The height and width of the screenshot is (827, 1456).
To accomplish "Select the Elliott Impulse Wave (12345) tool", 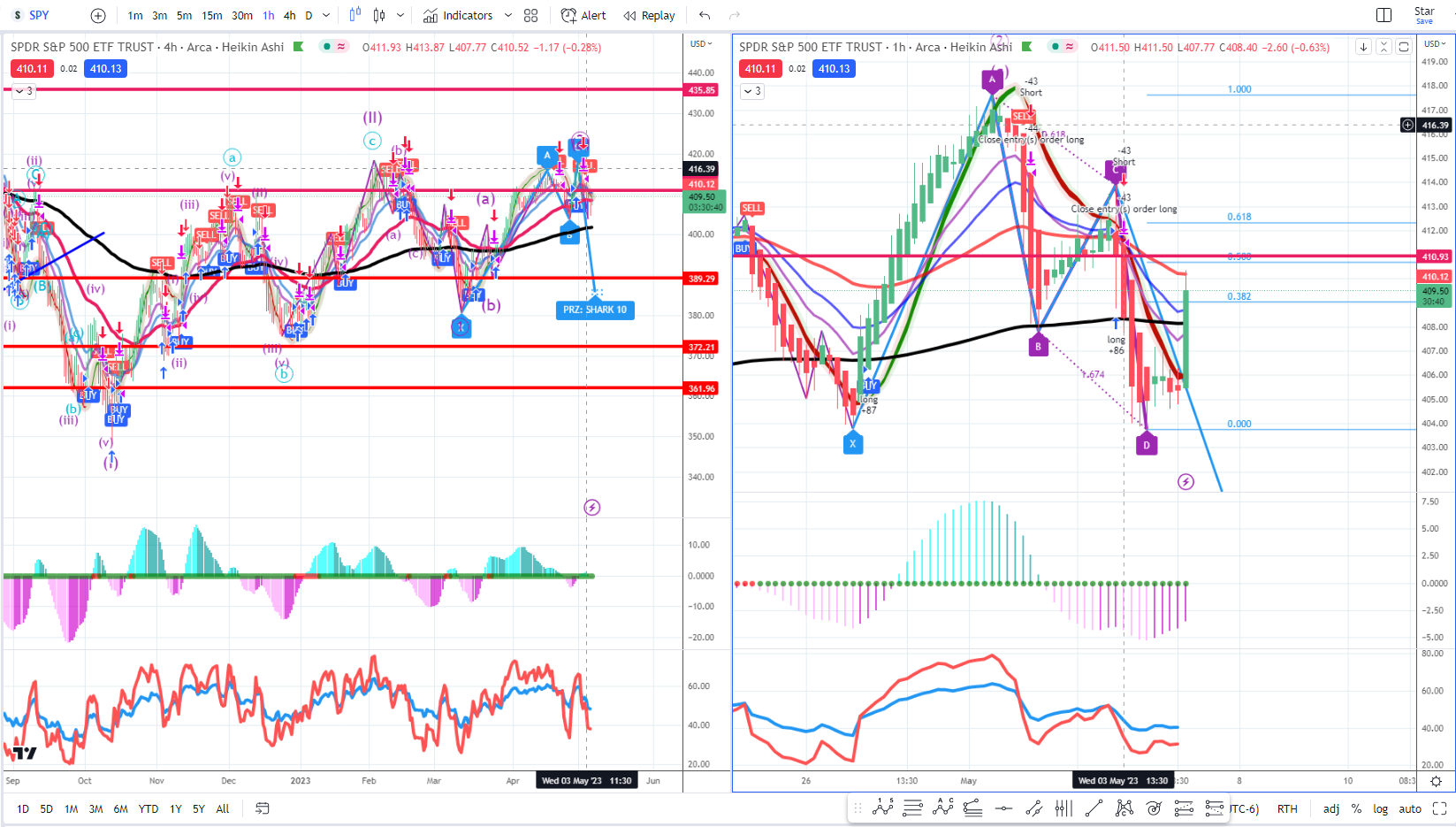I will click(883, 808).
